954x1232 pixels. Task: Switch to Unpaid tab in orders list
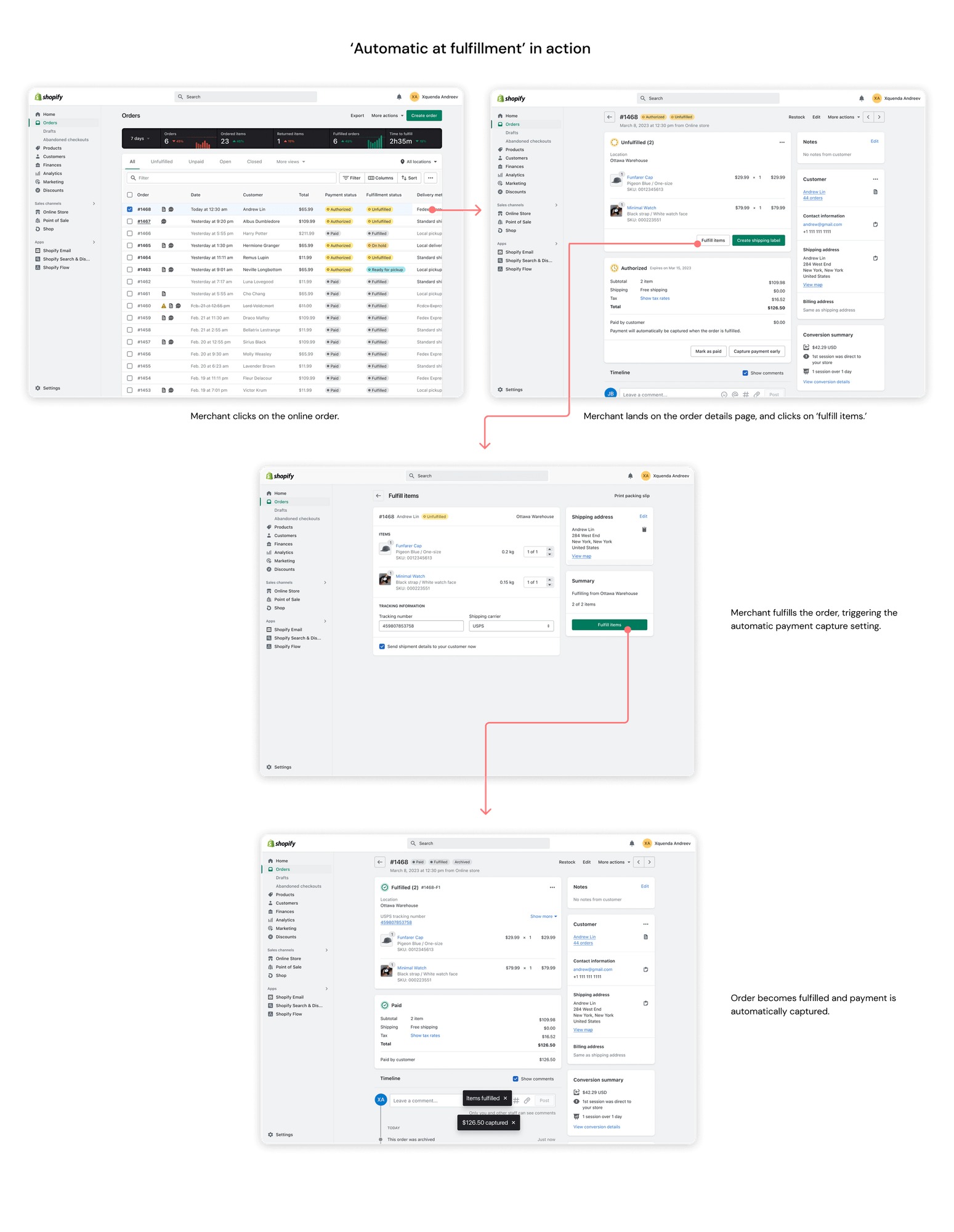tap(196, 162)
